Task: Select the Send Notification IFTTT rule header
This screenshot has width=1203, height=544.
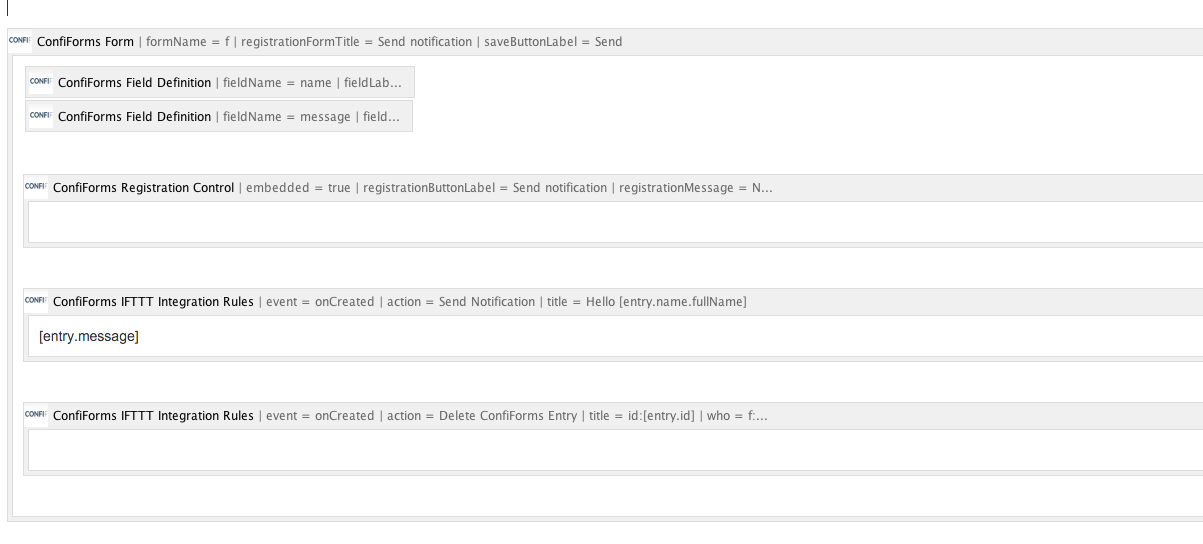Action: [x=613, y=301]
